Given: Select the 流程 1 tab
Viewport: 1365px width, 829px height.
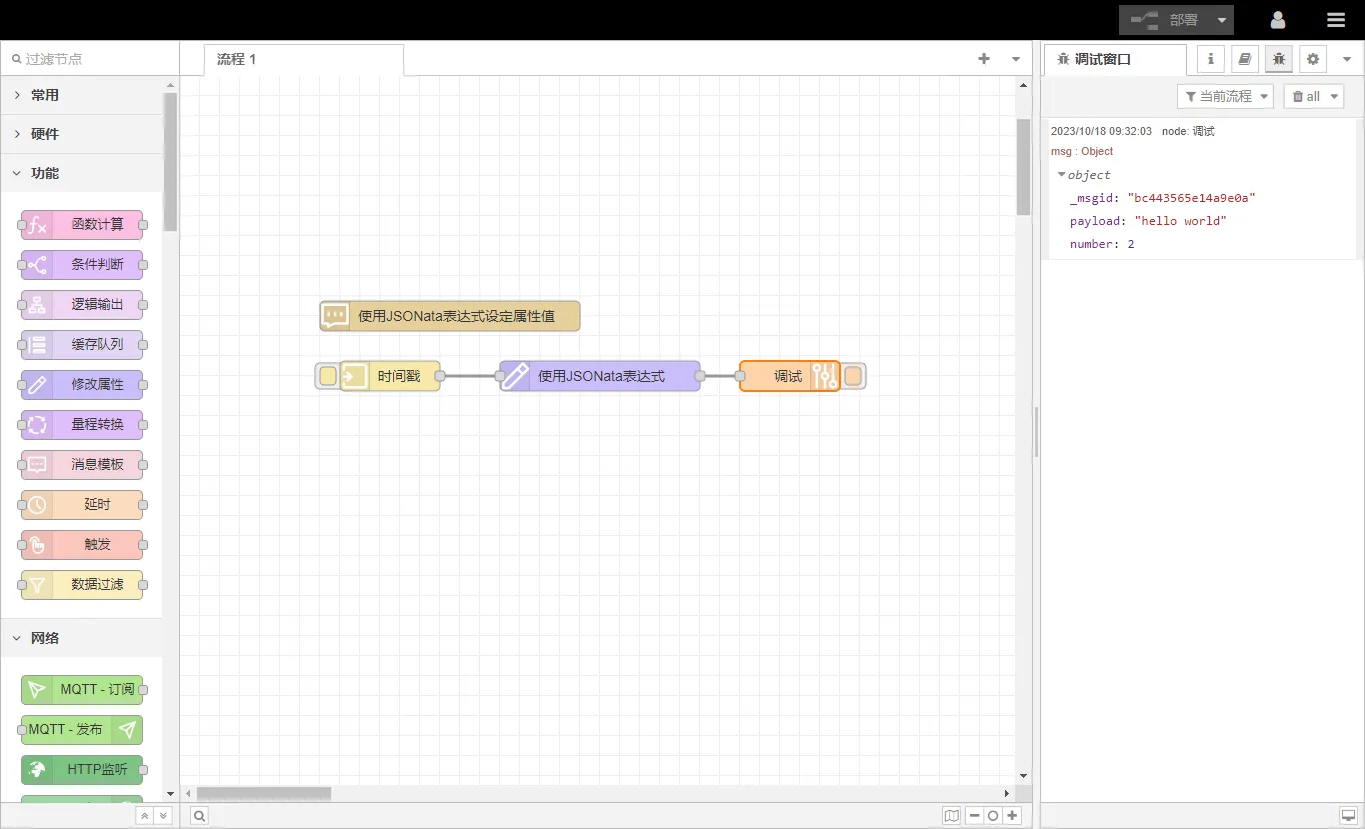Looking at the screenshot, I should click(x=238, y=59).
